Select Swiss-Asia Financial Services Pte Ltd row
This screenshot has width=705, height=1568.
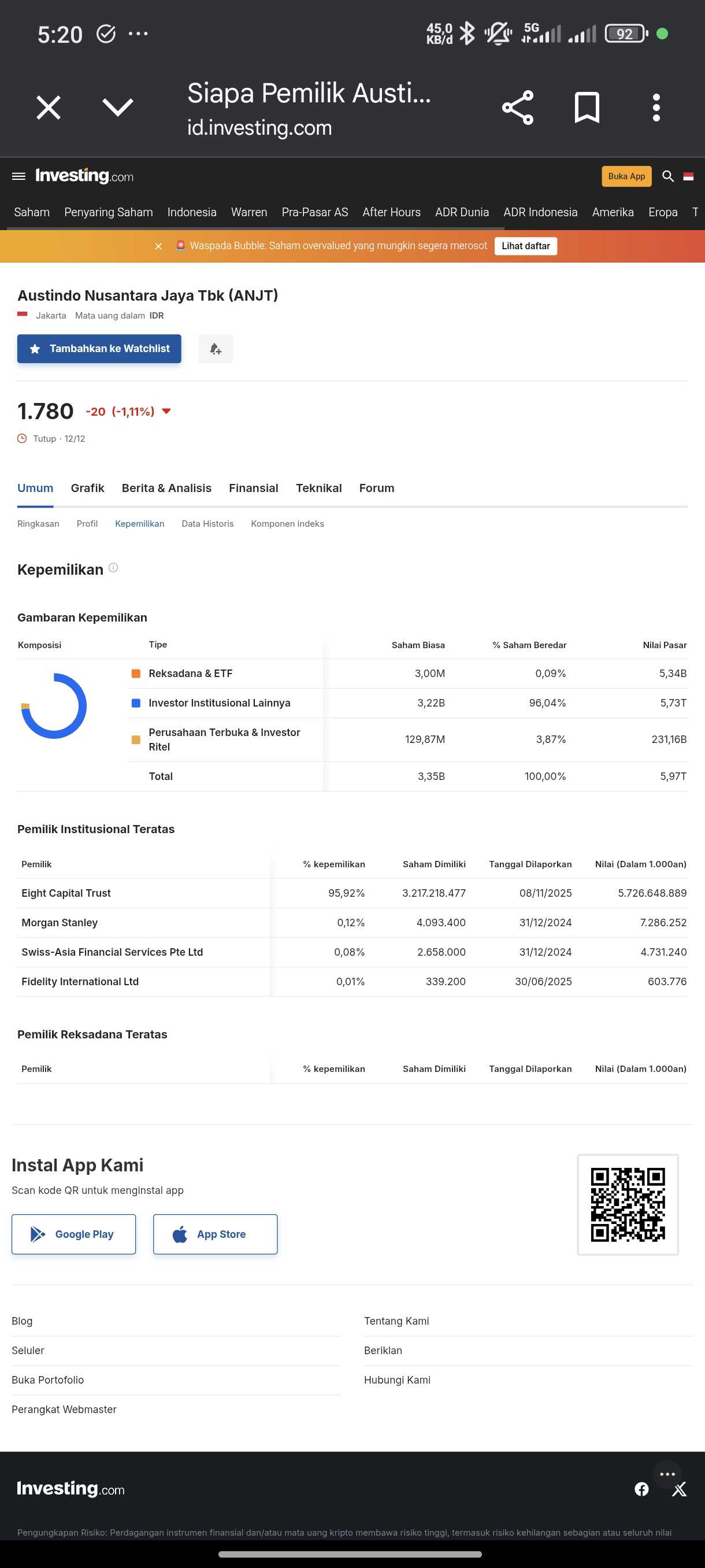click(x=352, y=952)
